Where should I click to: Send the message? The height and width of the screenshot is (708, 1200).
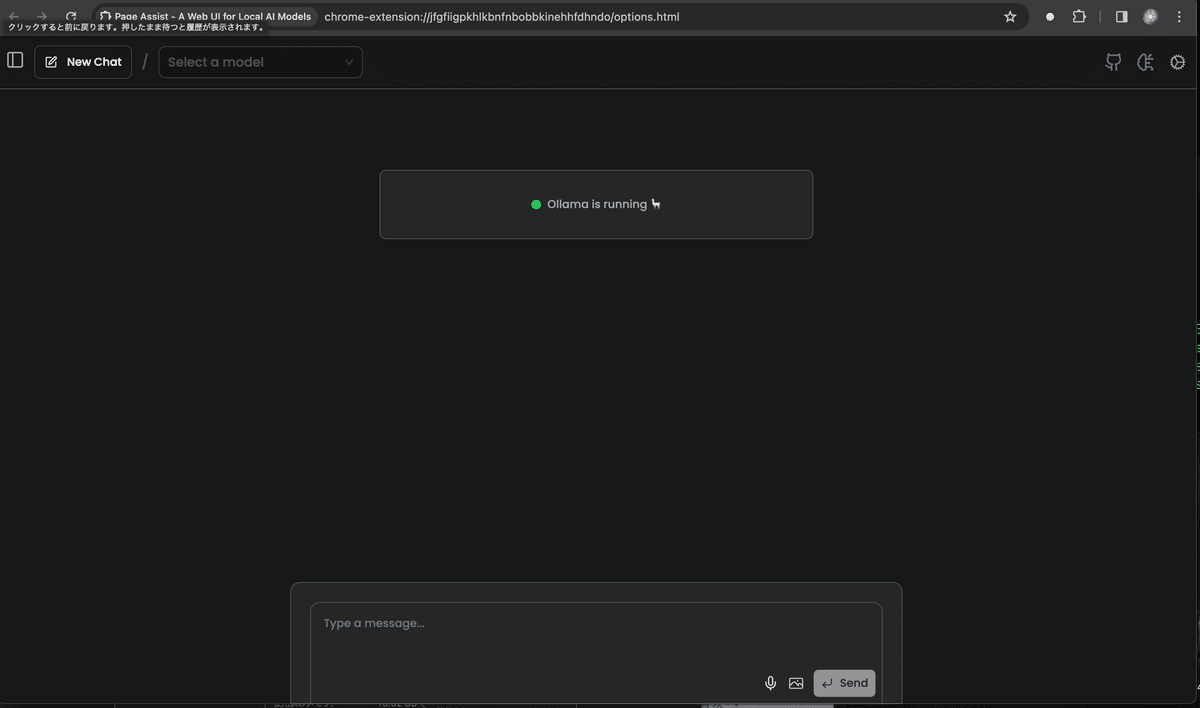844,683
